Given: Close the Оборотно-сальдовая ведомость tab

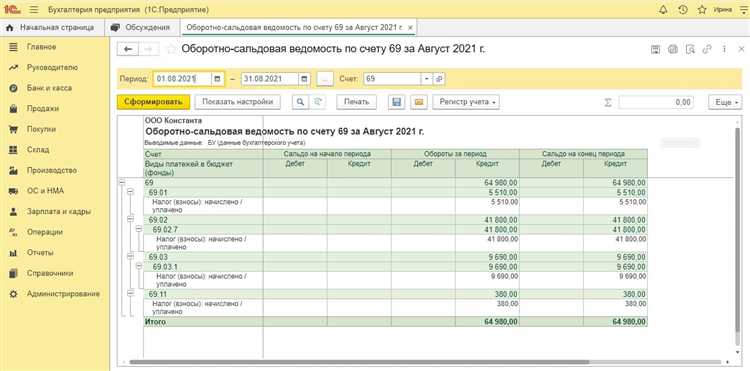Looking at the screenshot, I should pyautogui.click(x=410, y=28).
